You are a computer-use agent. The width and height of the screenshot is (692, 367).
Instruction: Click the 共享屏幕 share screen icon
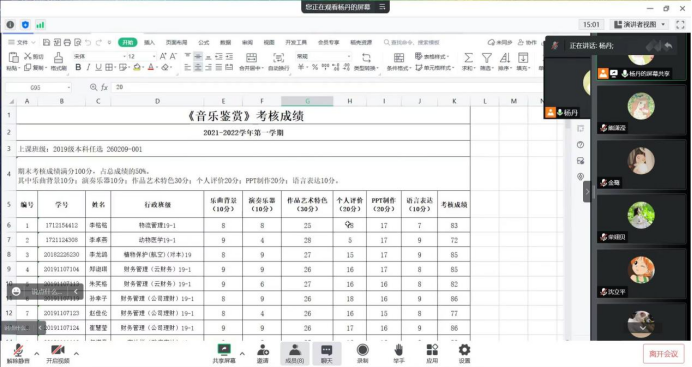tap(224, 354)
